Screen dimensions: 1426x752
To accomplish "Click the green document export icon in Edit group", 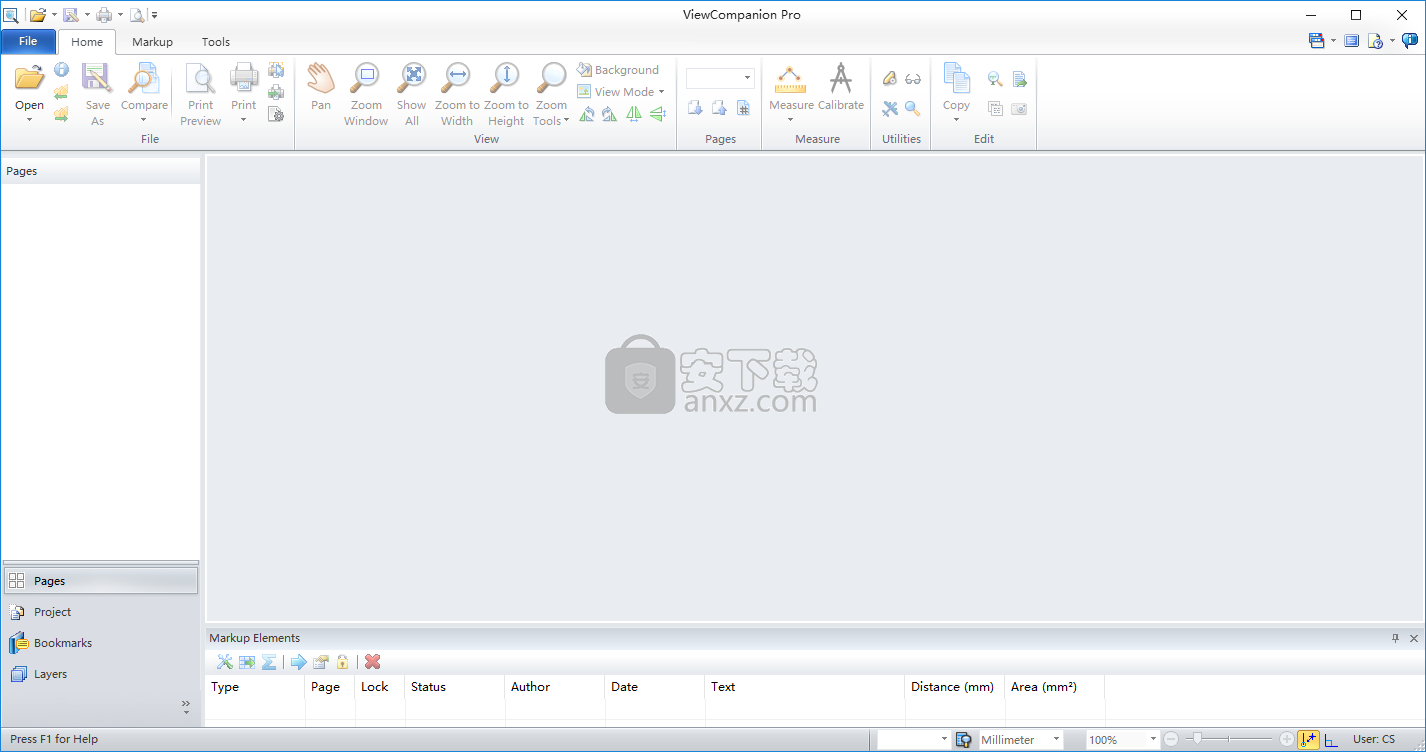I will coord(1019,79).
